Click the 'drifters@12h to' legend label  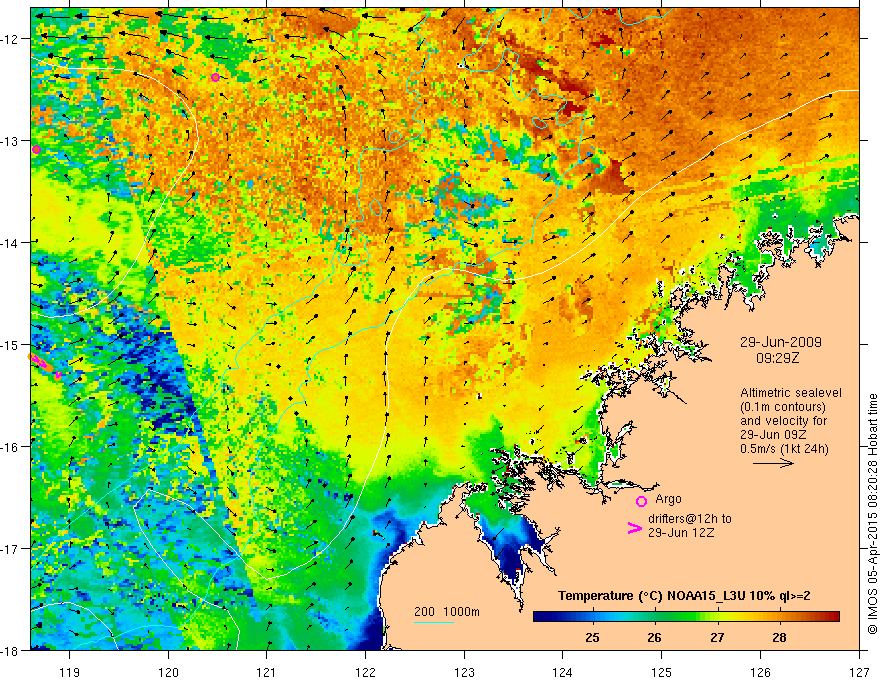coord(690,519)
